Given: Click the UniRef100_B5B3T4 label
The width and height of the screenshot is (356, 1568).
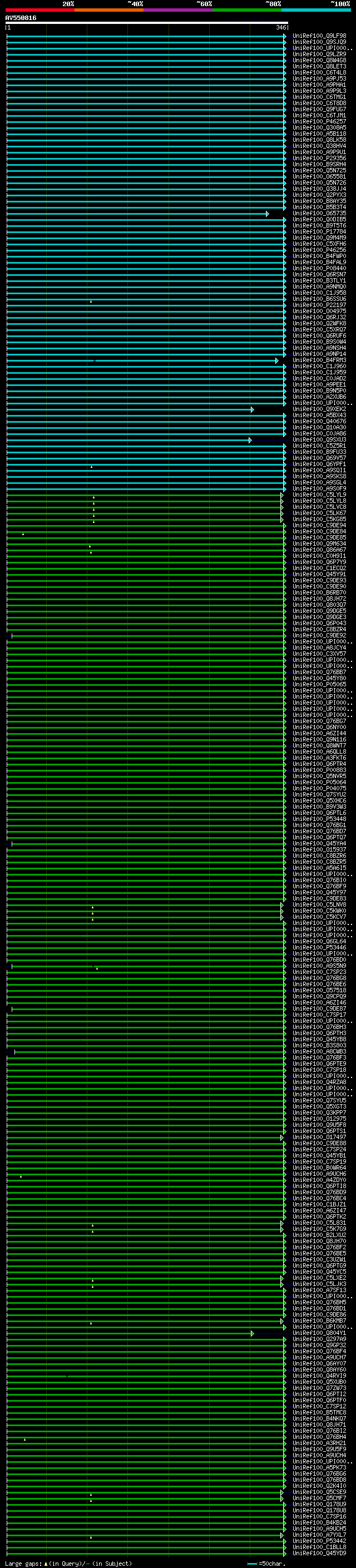Looking at the screenshot, I should coord(319,207).
